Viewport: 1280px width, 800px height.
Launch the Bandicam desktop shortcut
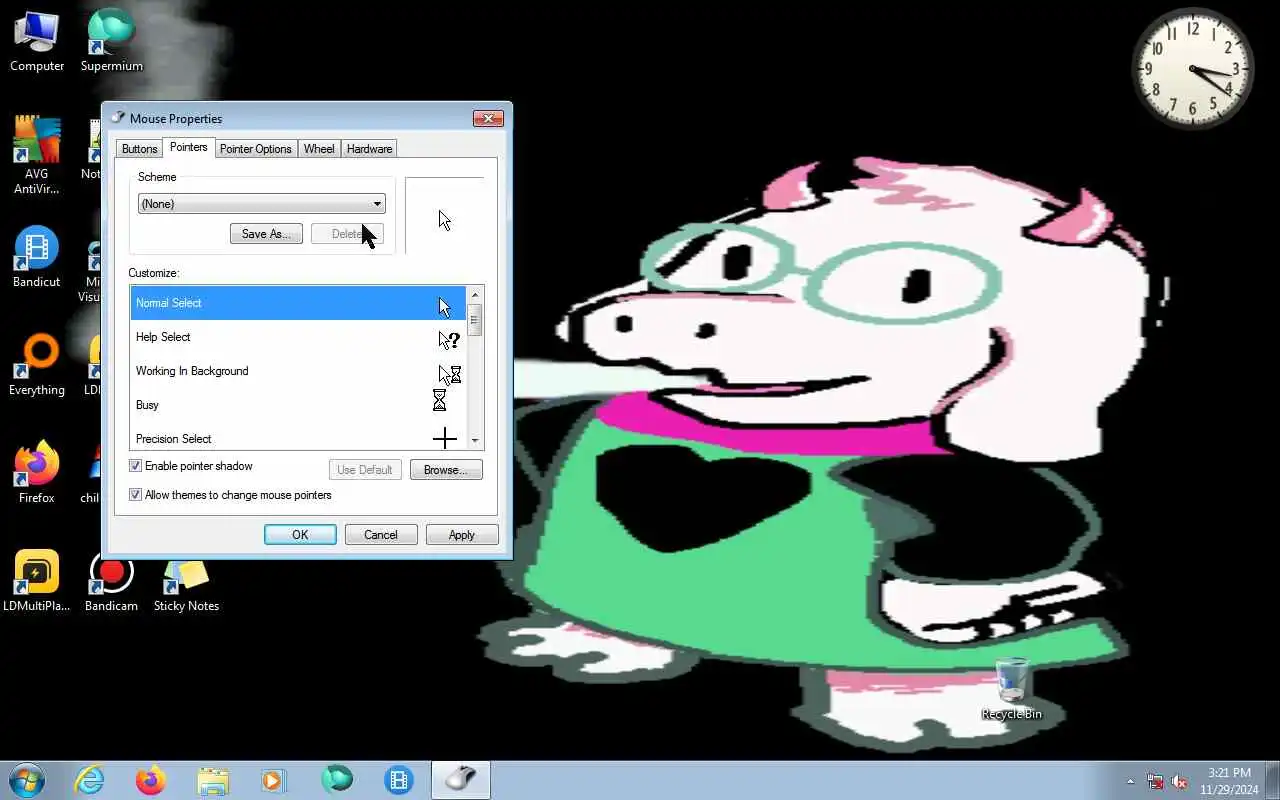(111, 580)
